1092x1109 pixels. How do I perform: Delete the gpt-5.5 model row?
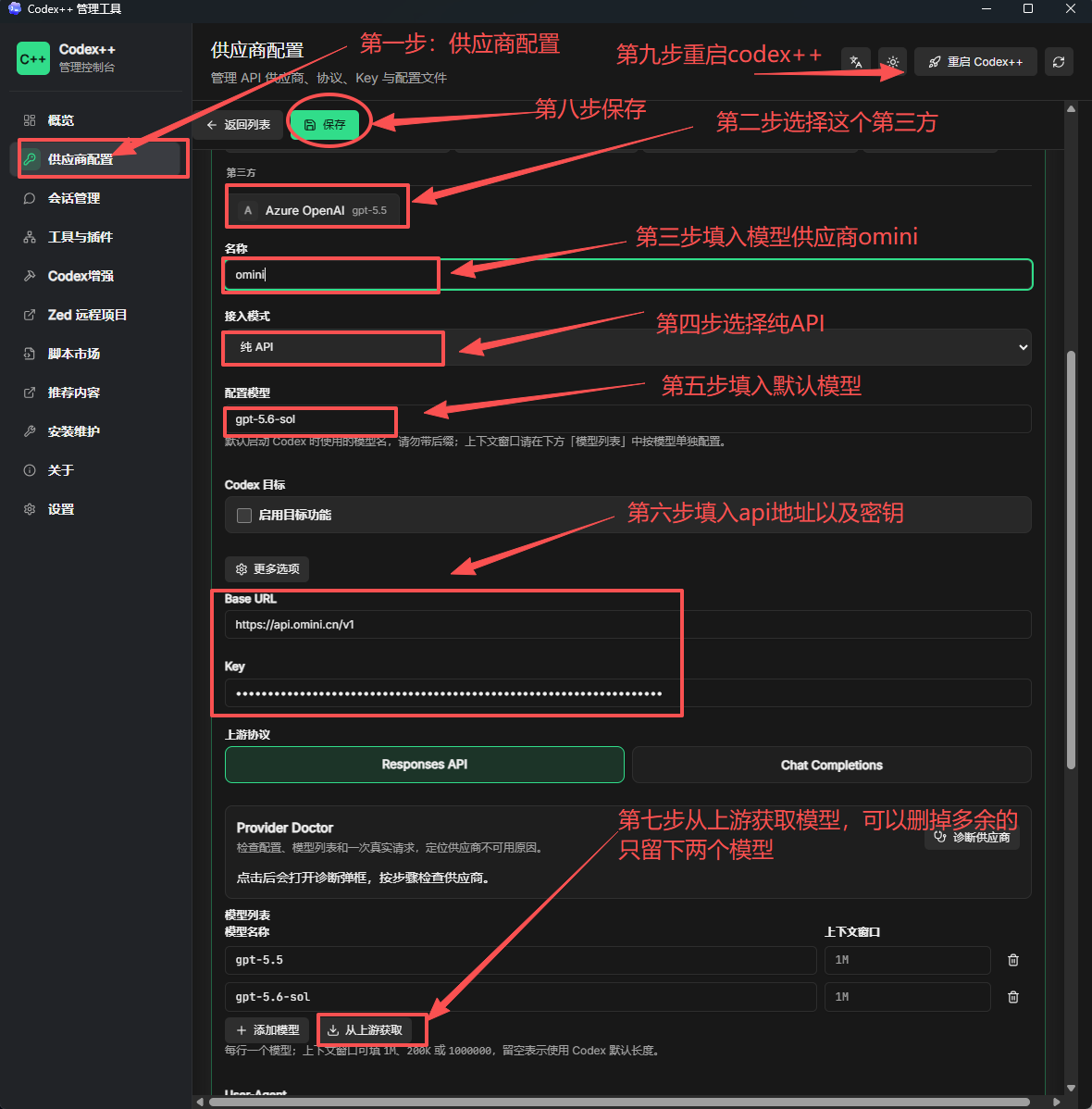coord(1013,960)
